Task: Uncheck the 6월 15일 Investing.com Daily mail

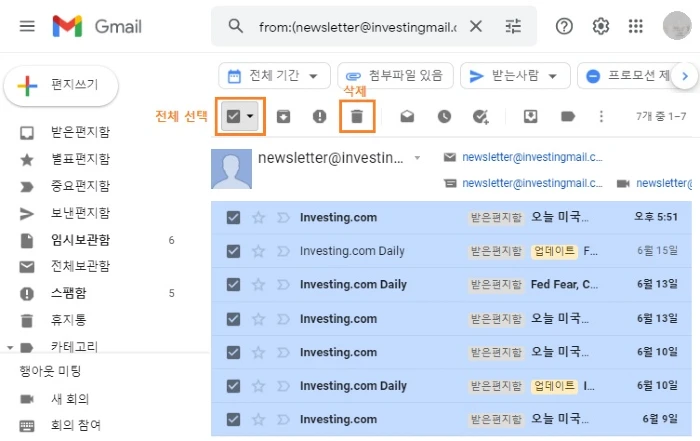Action: coord(233,251)
